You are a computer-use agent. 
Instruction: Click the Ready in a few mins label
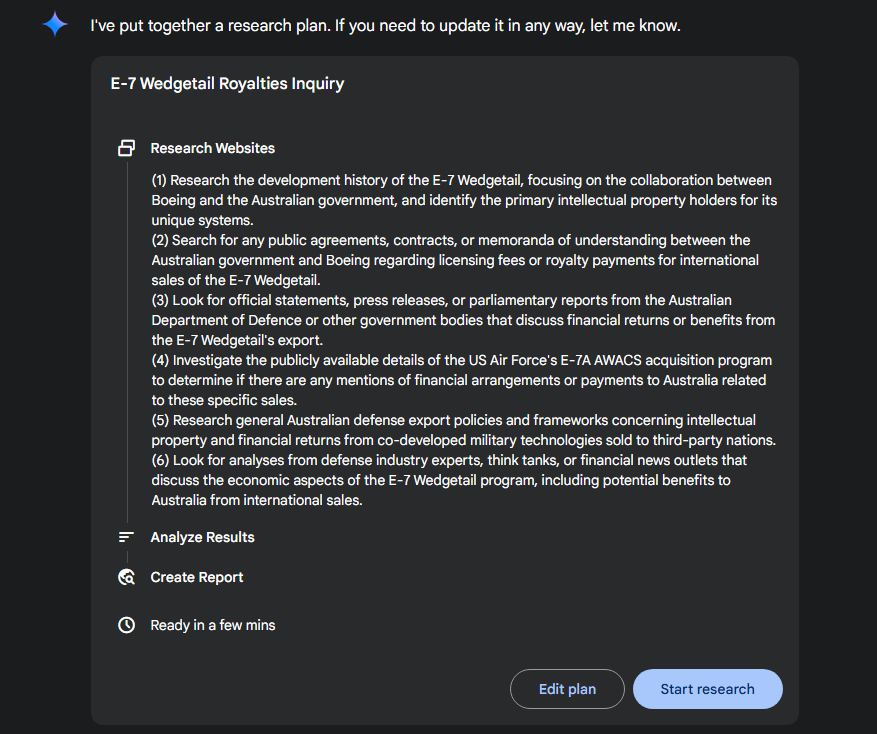(213, 625)
